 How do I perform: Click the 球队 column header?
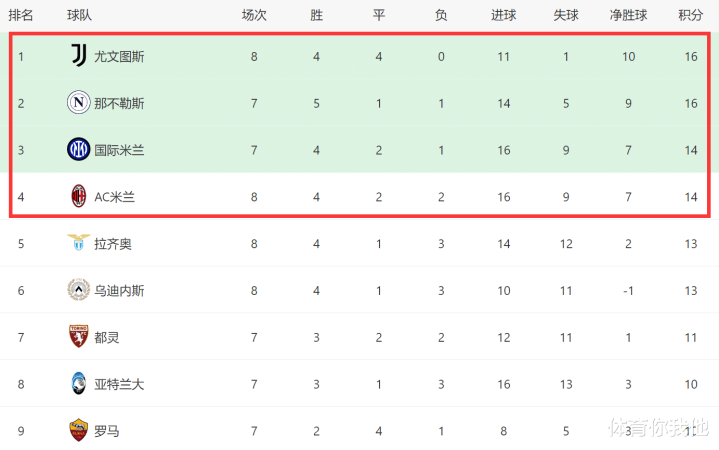tap(79, 15)
